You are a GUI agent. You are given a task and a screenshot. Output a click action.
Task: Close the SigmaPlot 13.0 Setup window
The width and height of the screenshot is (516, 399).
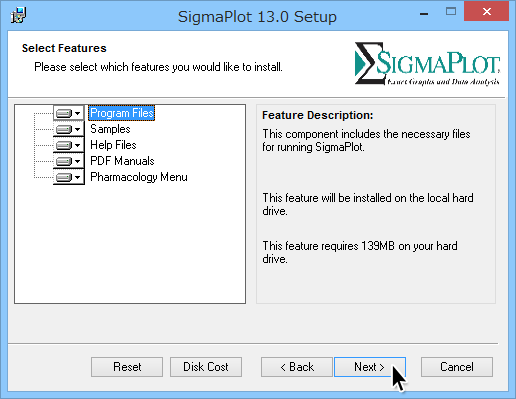[x=486, y=12]
